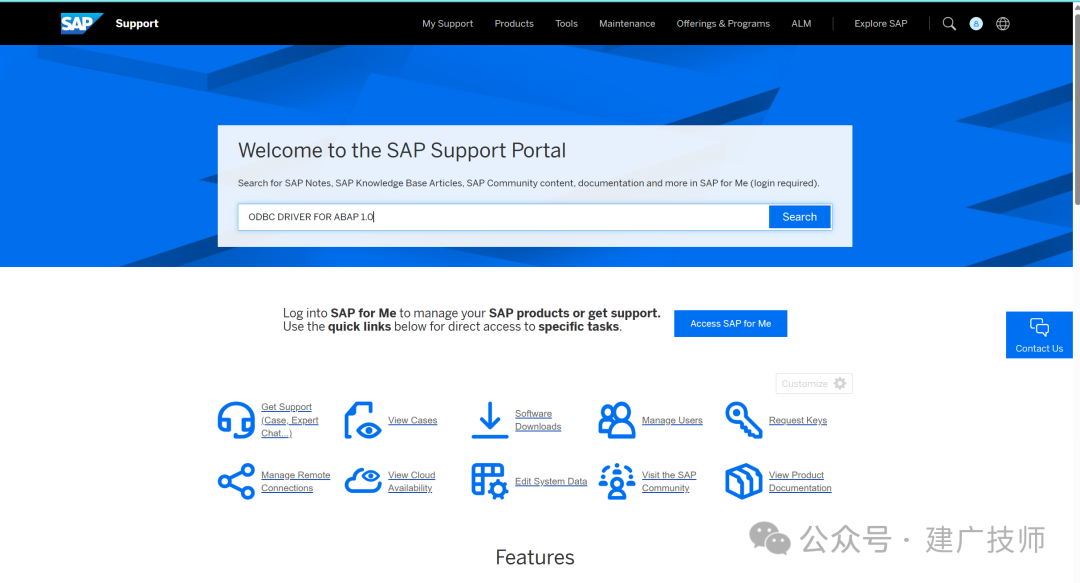The image size is (1080, 583).
Task: Click the Manage Users people icon
Action: [616, 420]
